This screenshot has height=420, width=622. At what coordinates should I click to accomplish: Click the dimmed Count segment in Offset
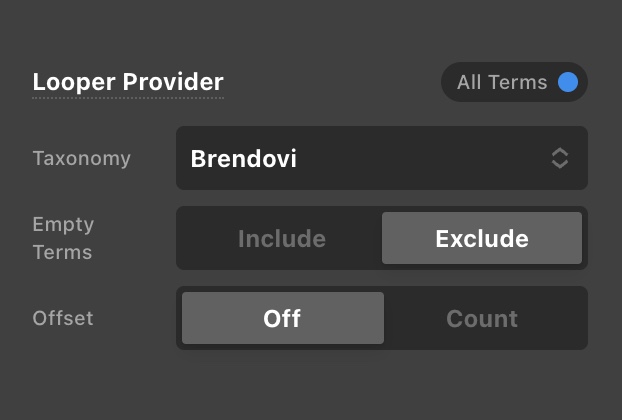point(482,318)
